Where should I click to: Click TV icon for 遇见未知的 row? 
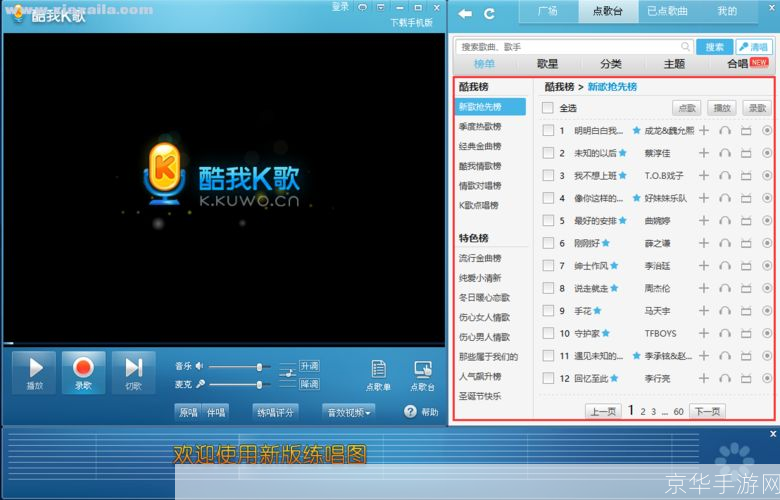pyautogui.click(x=746, y=356)
